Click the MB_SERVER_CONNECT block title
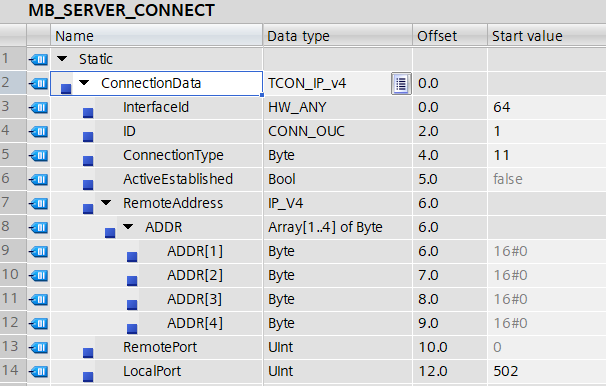 pyautogui.click(x=121, y=10)
